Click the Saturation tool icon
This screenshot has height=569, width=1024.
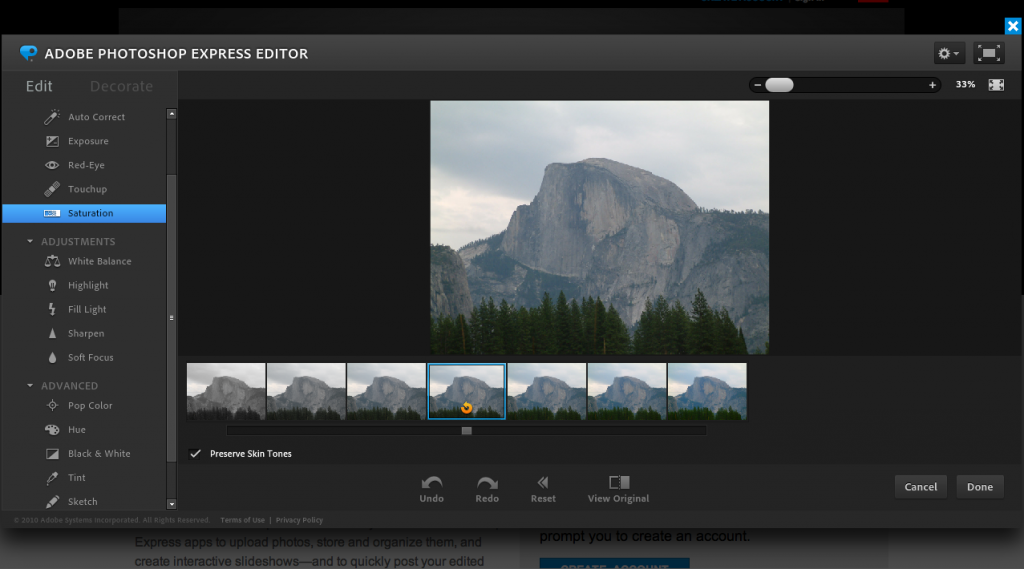point(52,213)
